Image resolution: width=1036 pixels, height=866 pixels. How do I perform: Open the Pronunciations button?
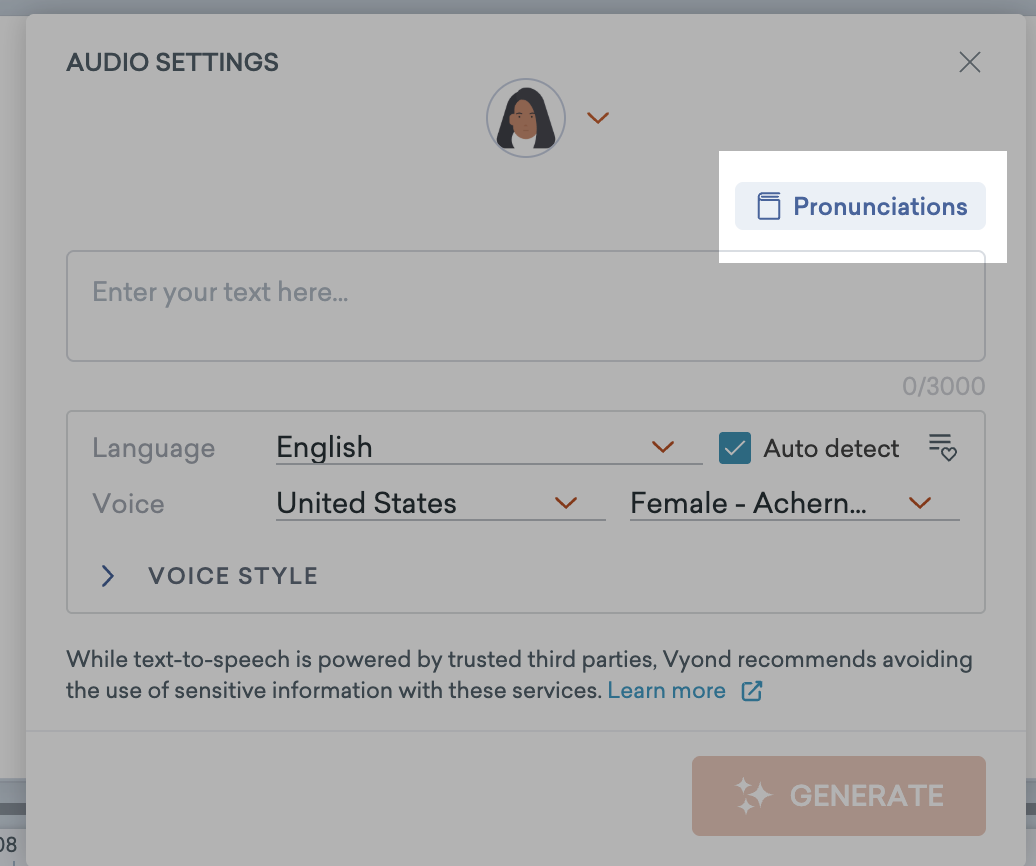[x=860, y=207]
